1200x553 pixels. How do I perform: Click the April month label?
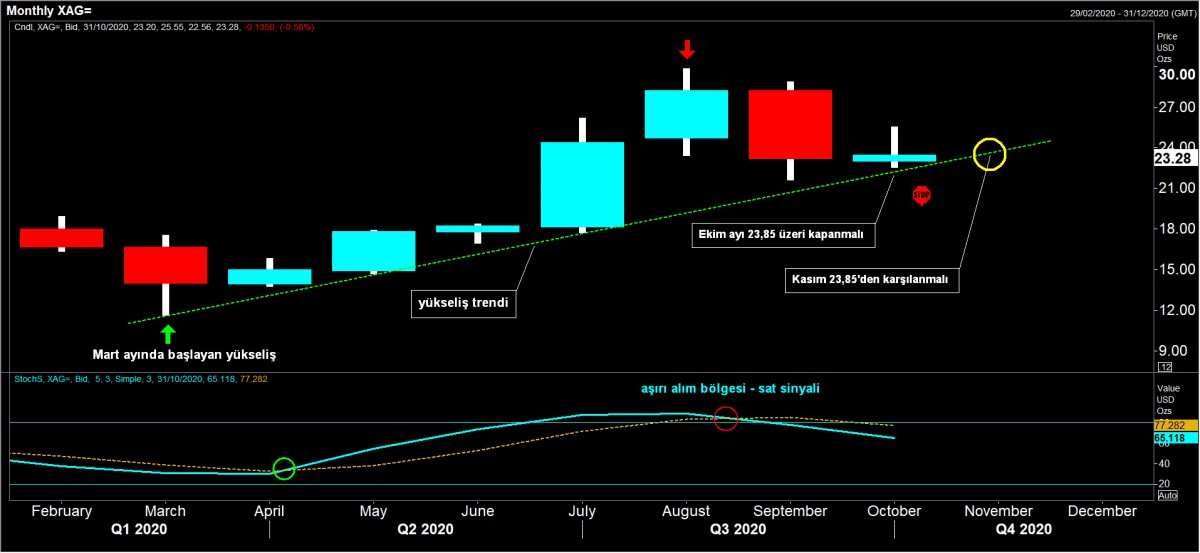click(269, 511)
